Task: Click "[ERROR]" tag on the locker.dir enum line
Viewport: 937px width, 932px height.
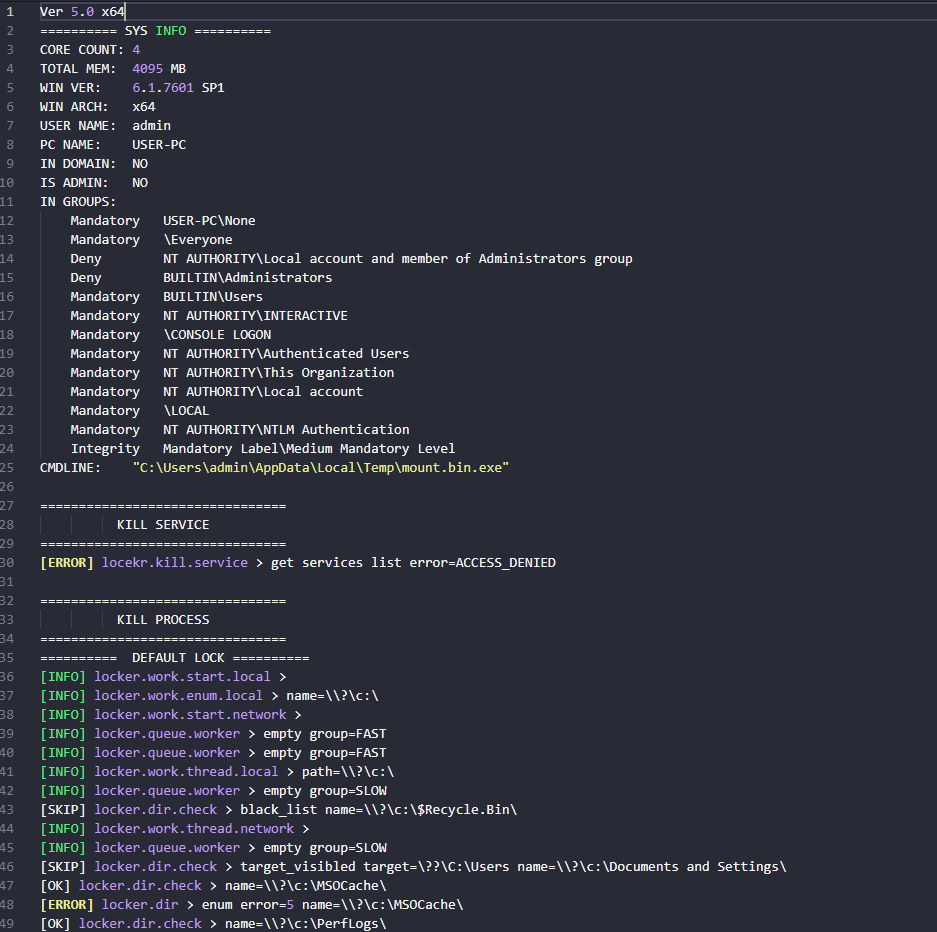Action: [67, 905]
